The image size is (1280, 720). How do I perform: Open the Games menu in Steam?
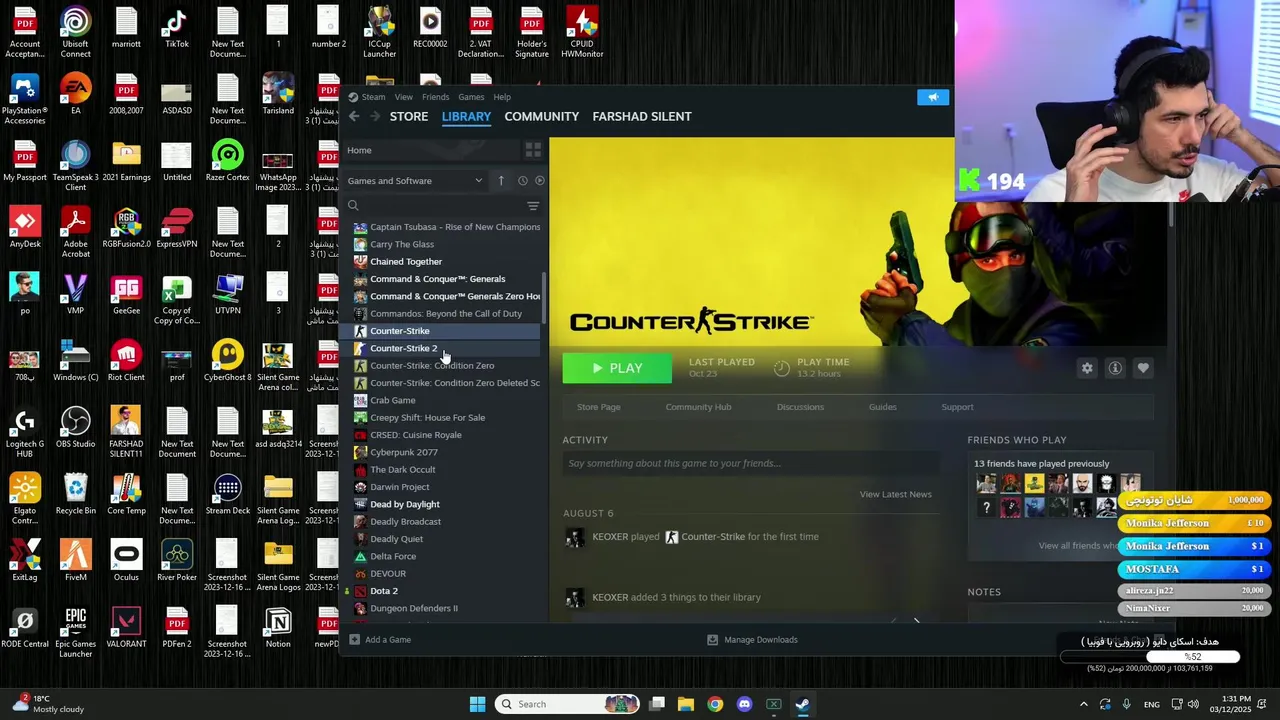471,97
